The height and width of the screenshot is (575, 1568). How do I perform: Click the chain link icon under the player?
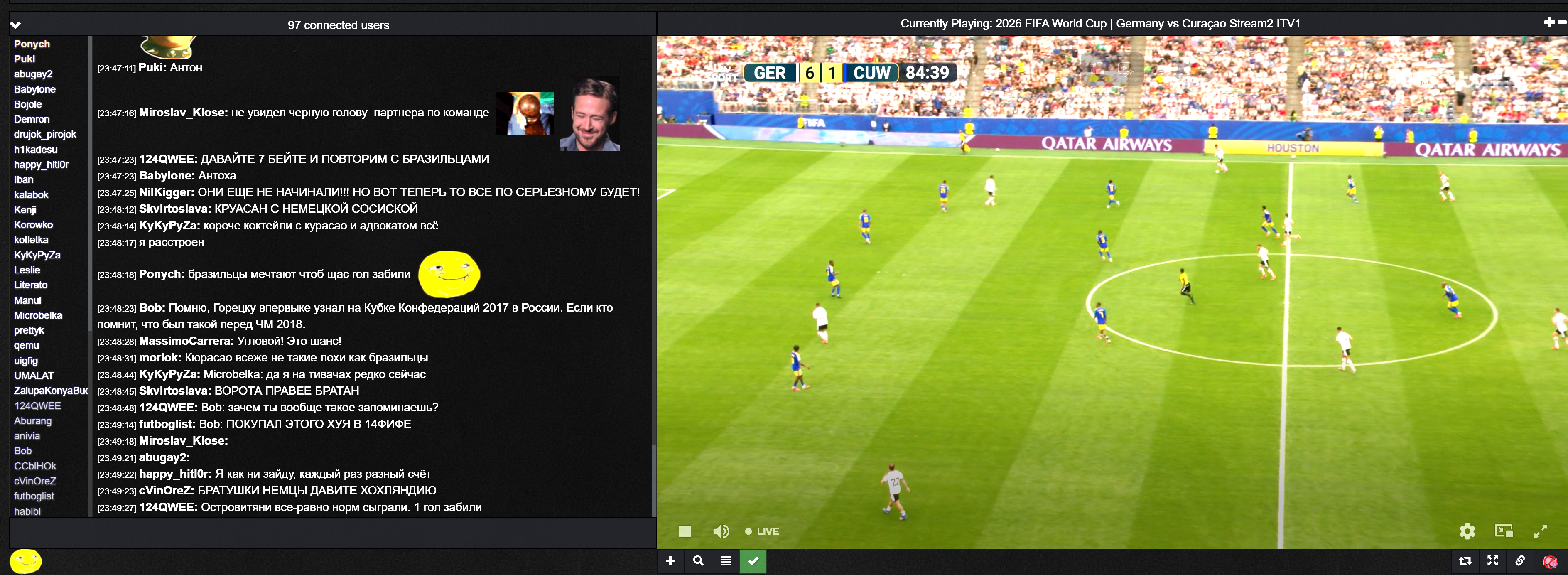tap(1520, 561)
